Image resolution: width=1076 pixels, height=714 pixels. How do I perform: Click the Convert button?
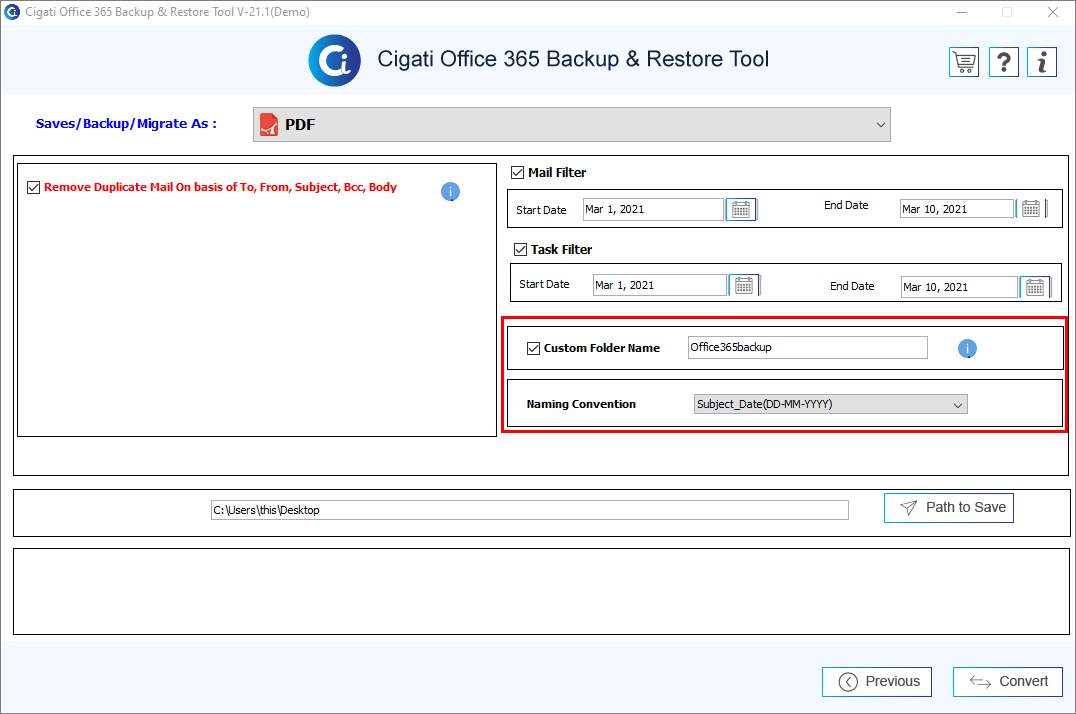click(1008, 682)
